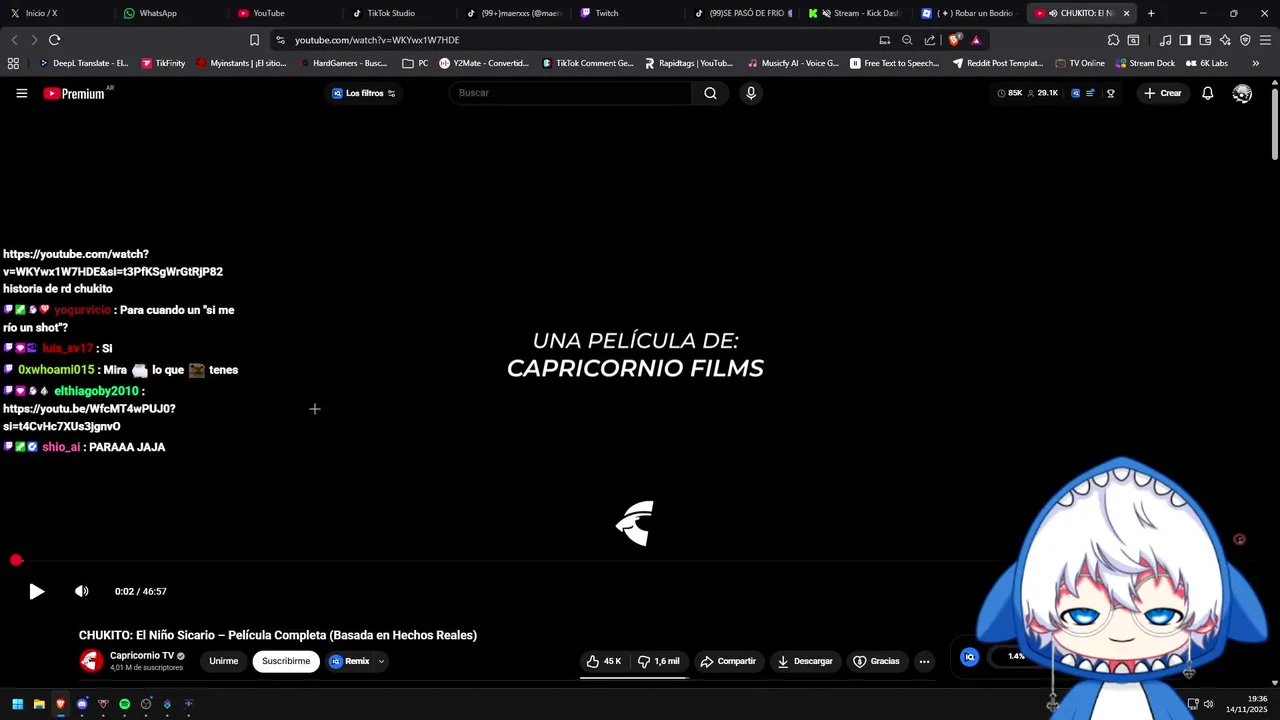Open the Brave Rewards triangle icon
1280x720 pixels.
(976, 40)
